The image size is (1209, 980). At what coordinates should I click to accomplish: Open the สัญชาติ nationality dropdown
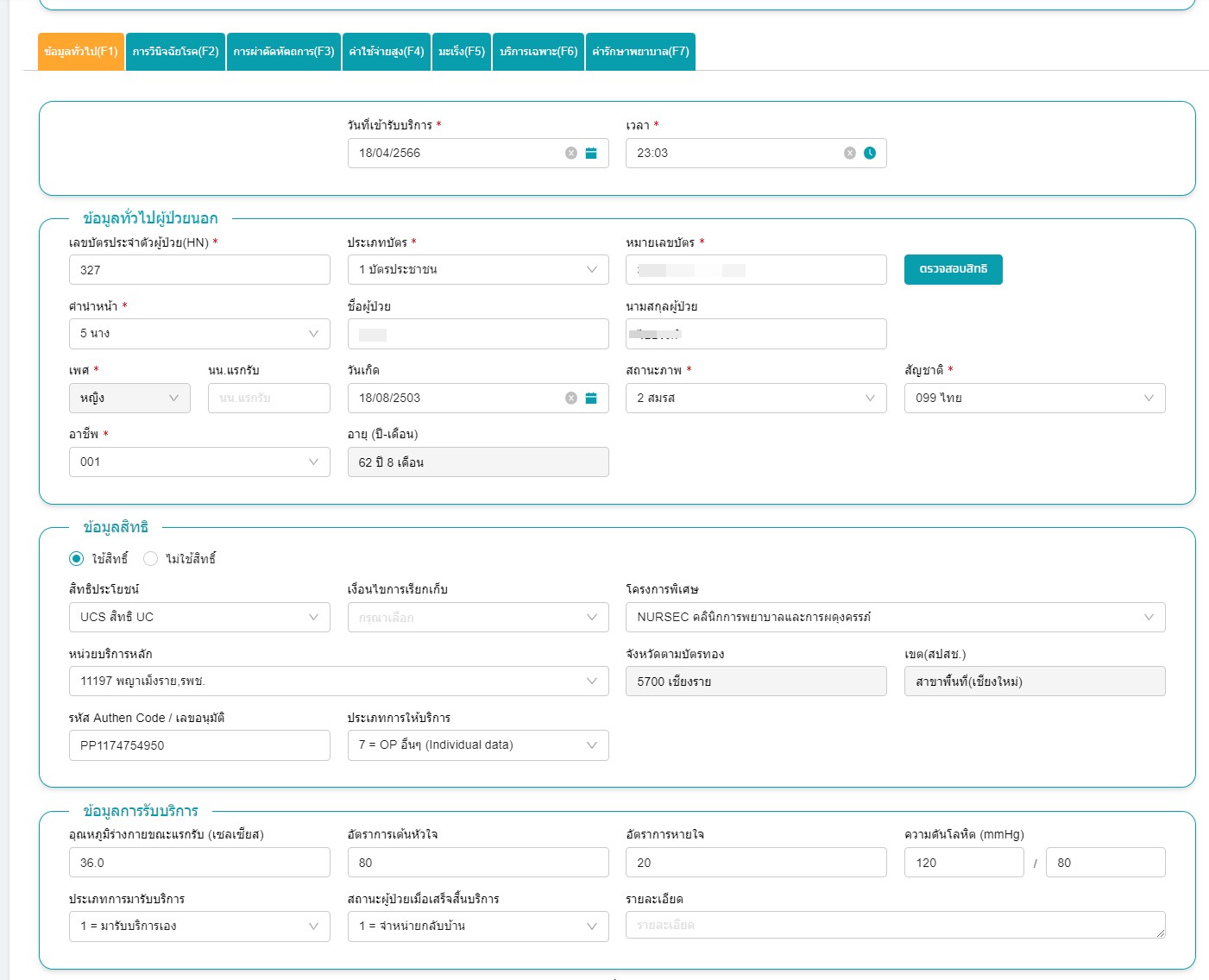pos(1148,398)
